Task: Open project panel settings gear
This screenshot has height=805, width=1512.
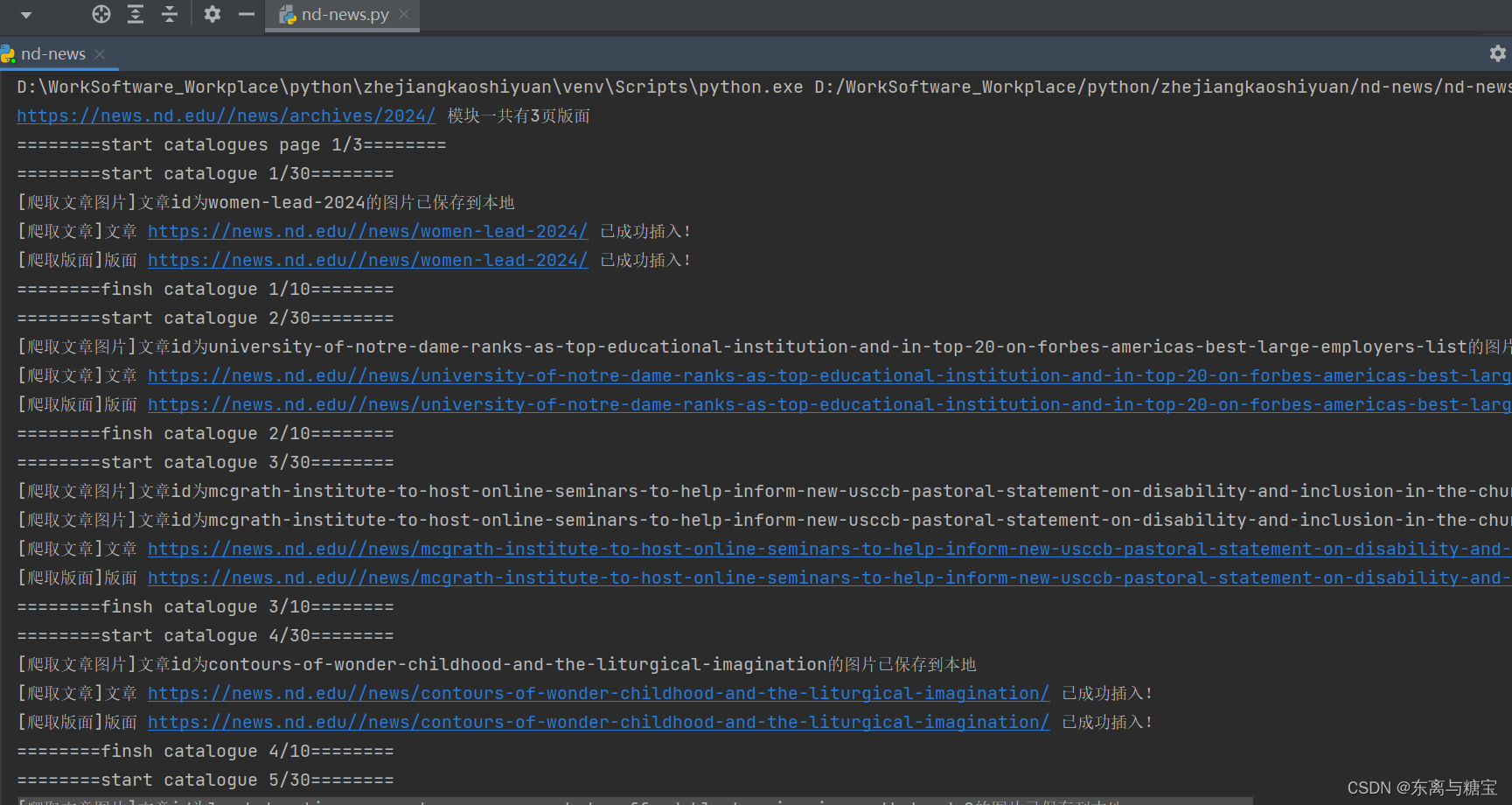Action: pos(212,14)
